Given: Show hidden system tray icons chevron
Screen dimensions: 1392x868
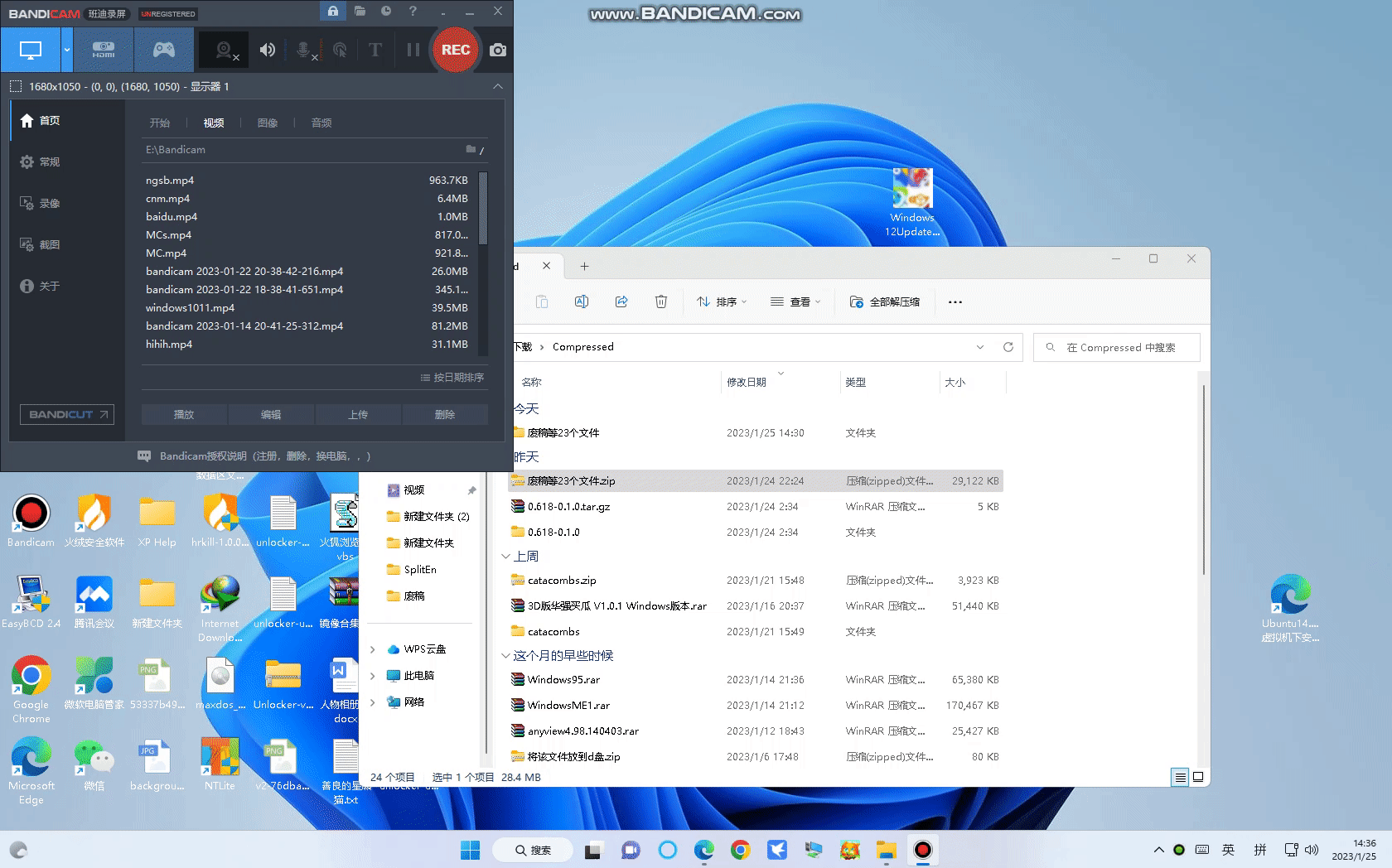Looking at the screenshot, I should [1158, 851].
